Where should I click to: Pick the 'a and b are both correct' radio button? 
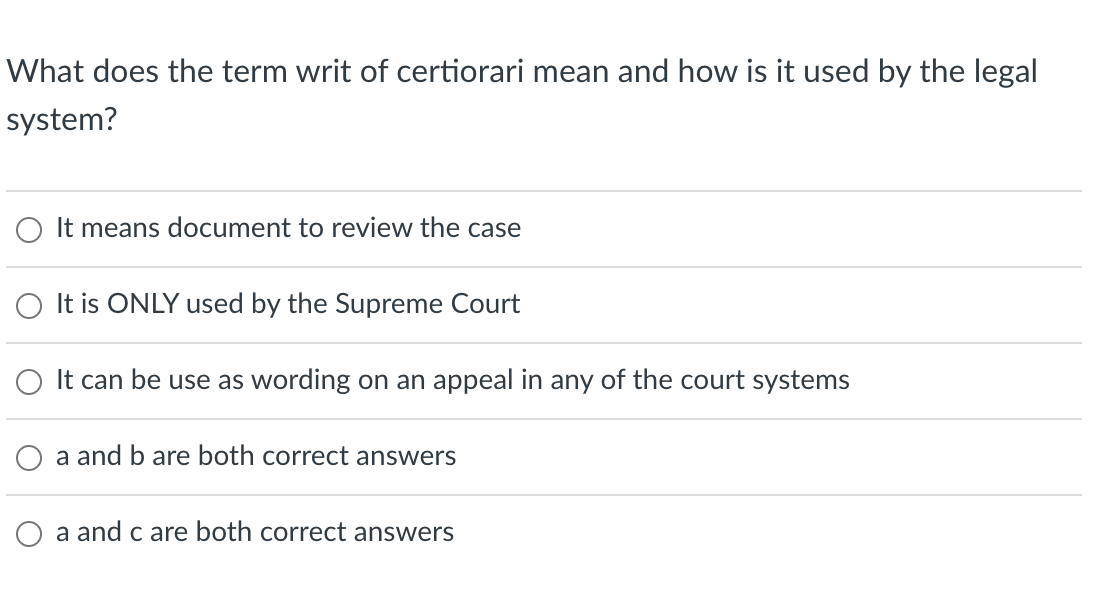tap(30, 458)
